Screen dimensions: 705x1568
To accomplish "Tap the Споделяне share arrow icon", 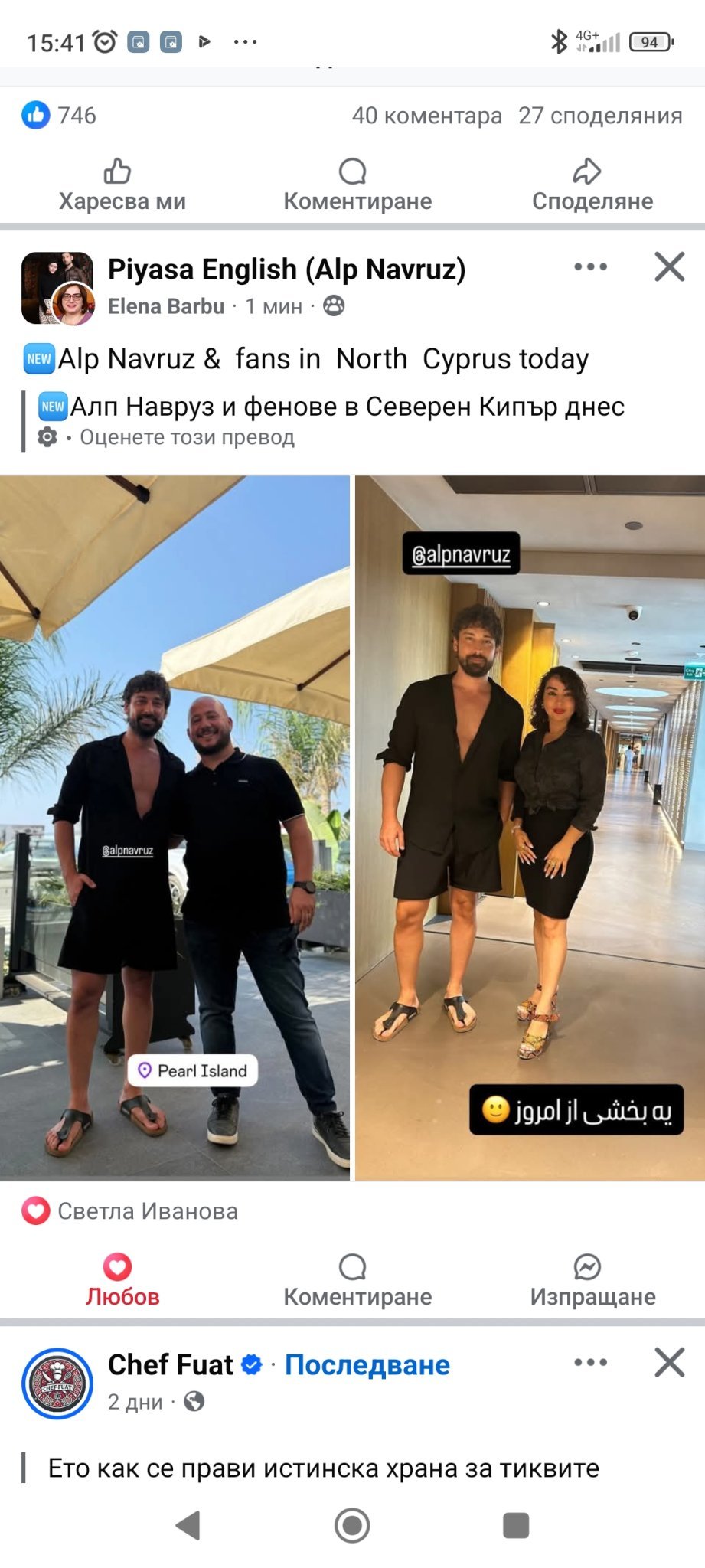I will [587, 171].
